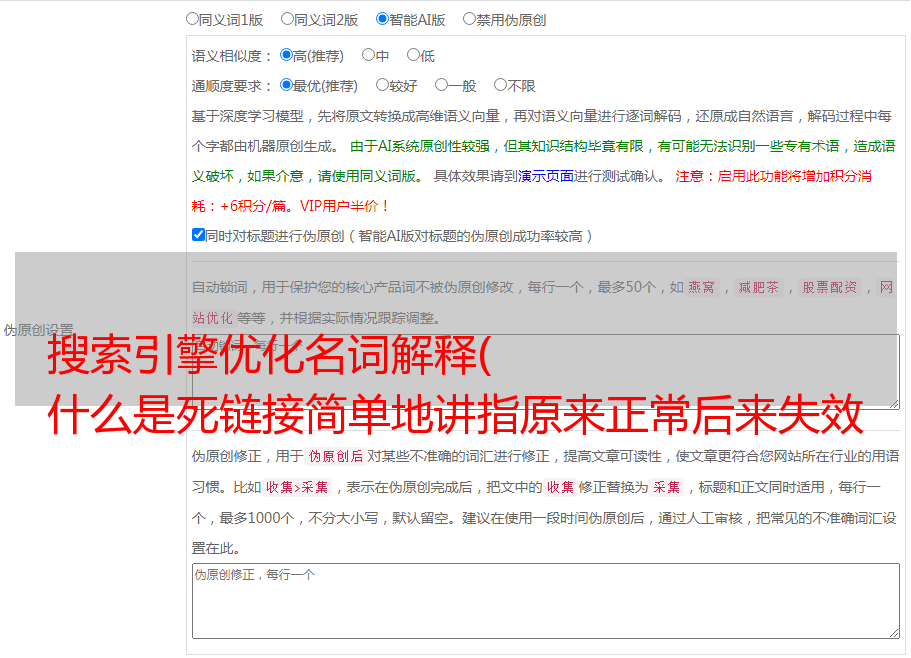Viewport: 911px width, 658px height.
Task: Select the 同义词1版 radio option
Action: [x=192, y=19]
